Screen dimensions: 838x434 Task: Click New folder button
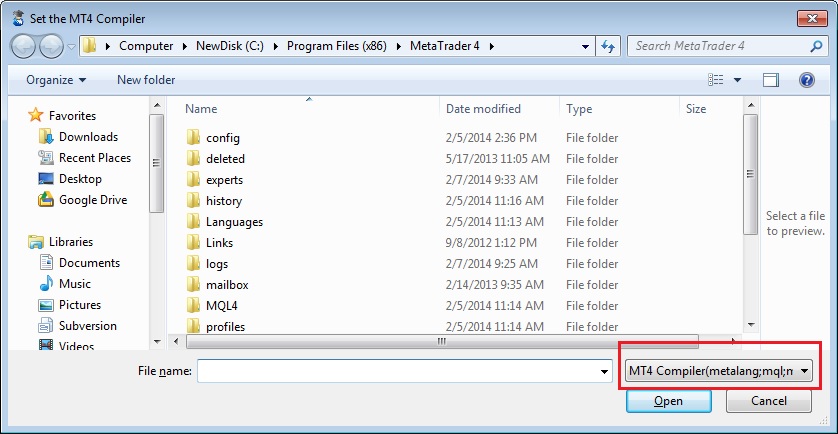[146, 80]
